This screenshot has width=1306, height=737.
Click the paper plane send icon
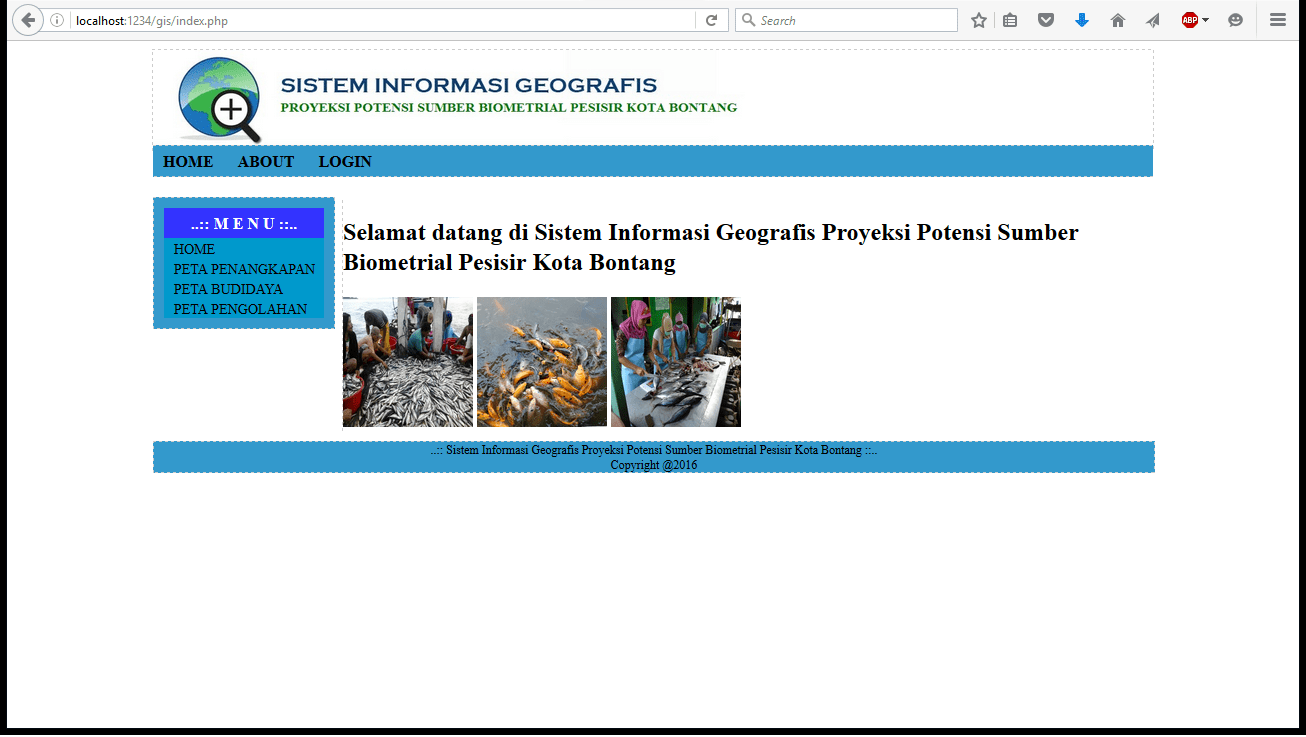tap(1152, 20)
